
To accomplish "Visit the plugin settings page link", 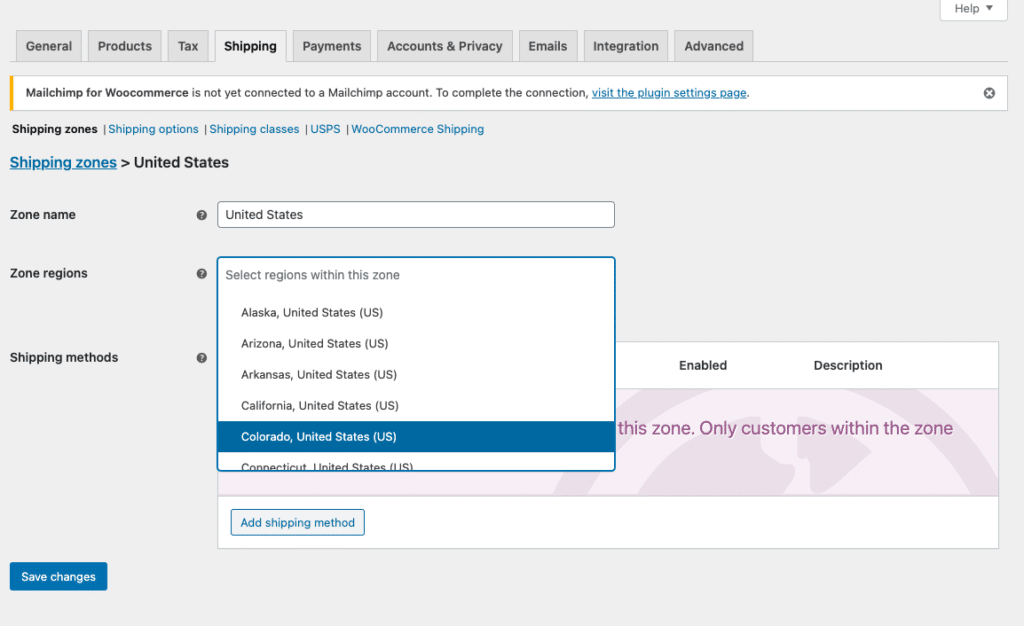I will (668, 92).
